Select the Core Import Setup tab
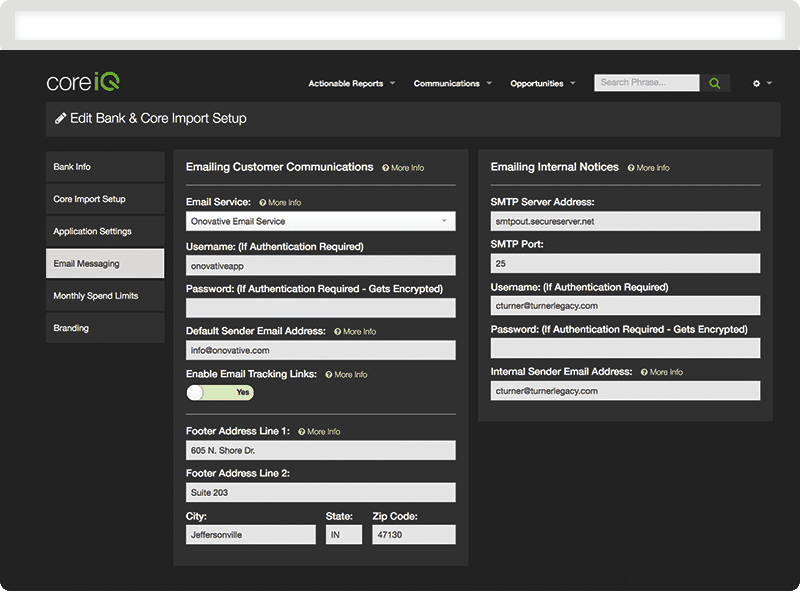The width and height of the screenshot is (800, 596). tap(105, 199)
